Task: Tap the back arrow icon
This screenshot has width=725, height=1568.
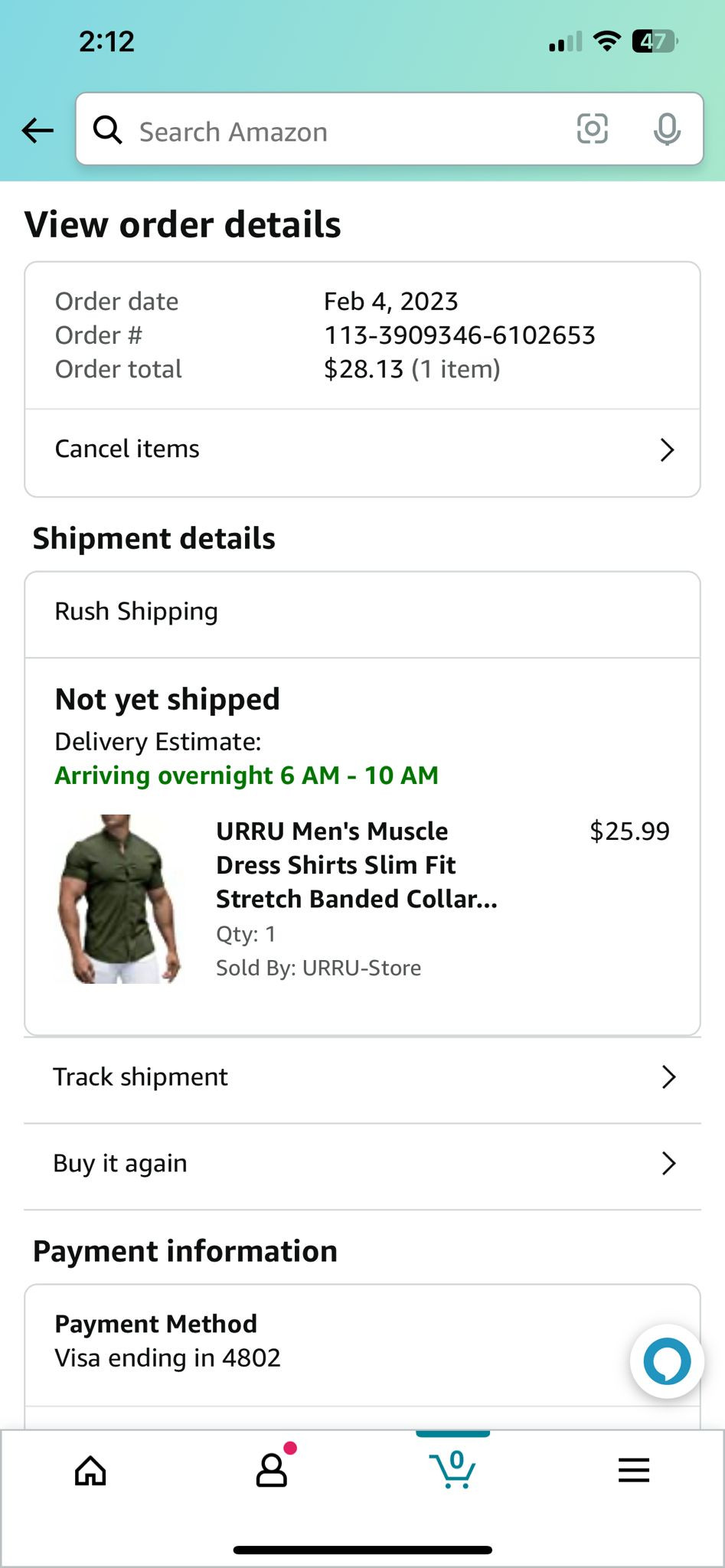Action: pos(38,130)
